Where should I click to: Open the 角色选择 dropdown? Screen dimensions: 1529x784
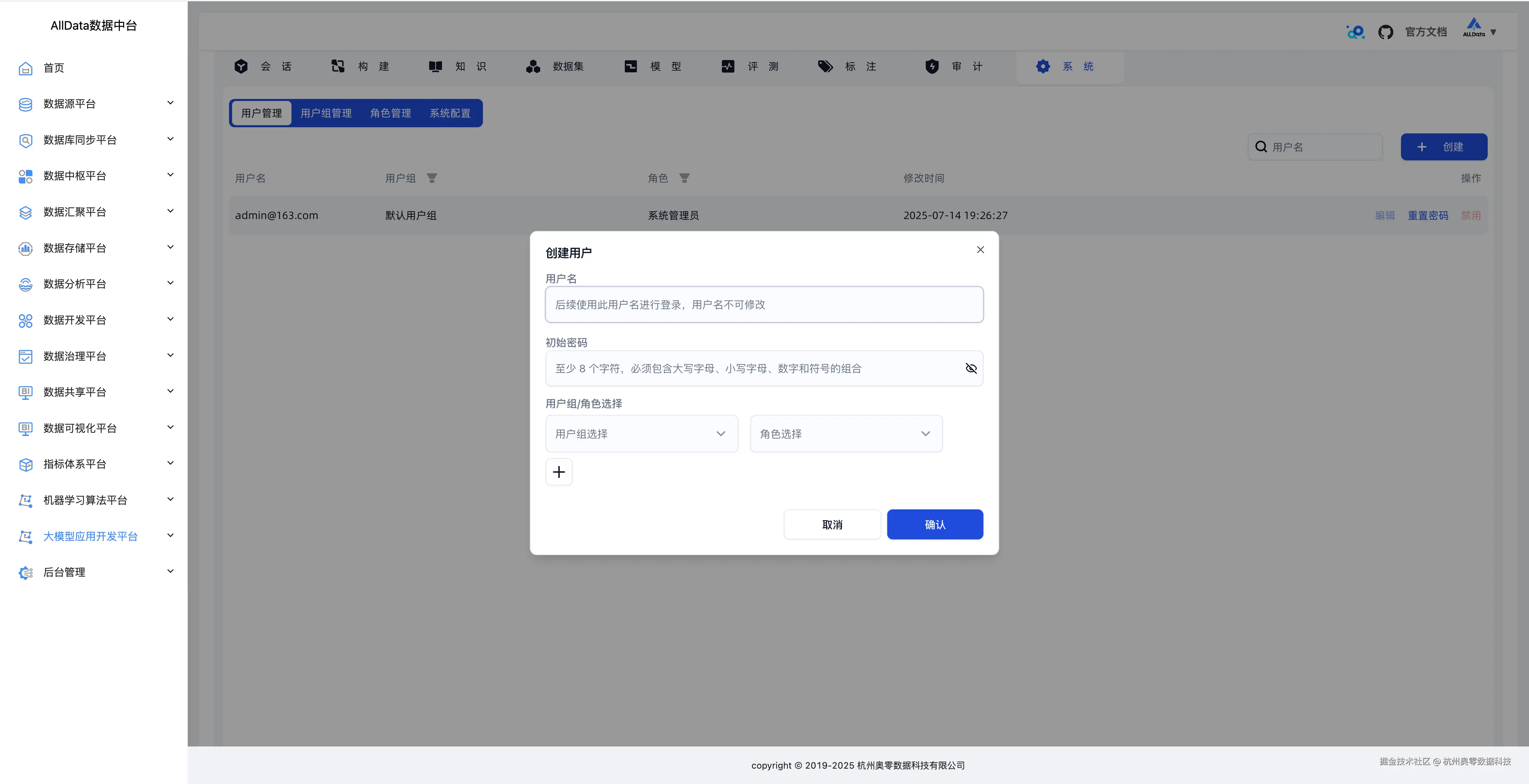[x=846, y=434]
